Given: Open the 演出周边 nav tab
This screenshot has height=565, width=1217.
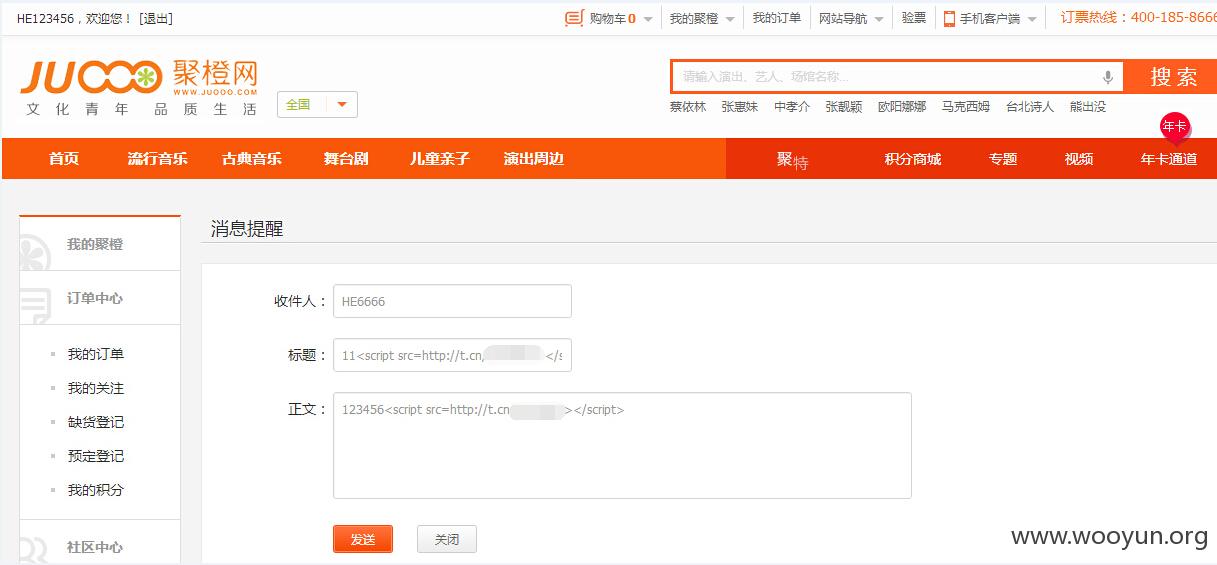Looking at the screenshot, I should point(534,159).
